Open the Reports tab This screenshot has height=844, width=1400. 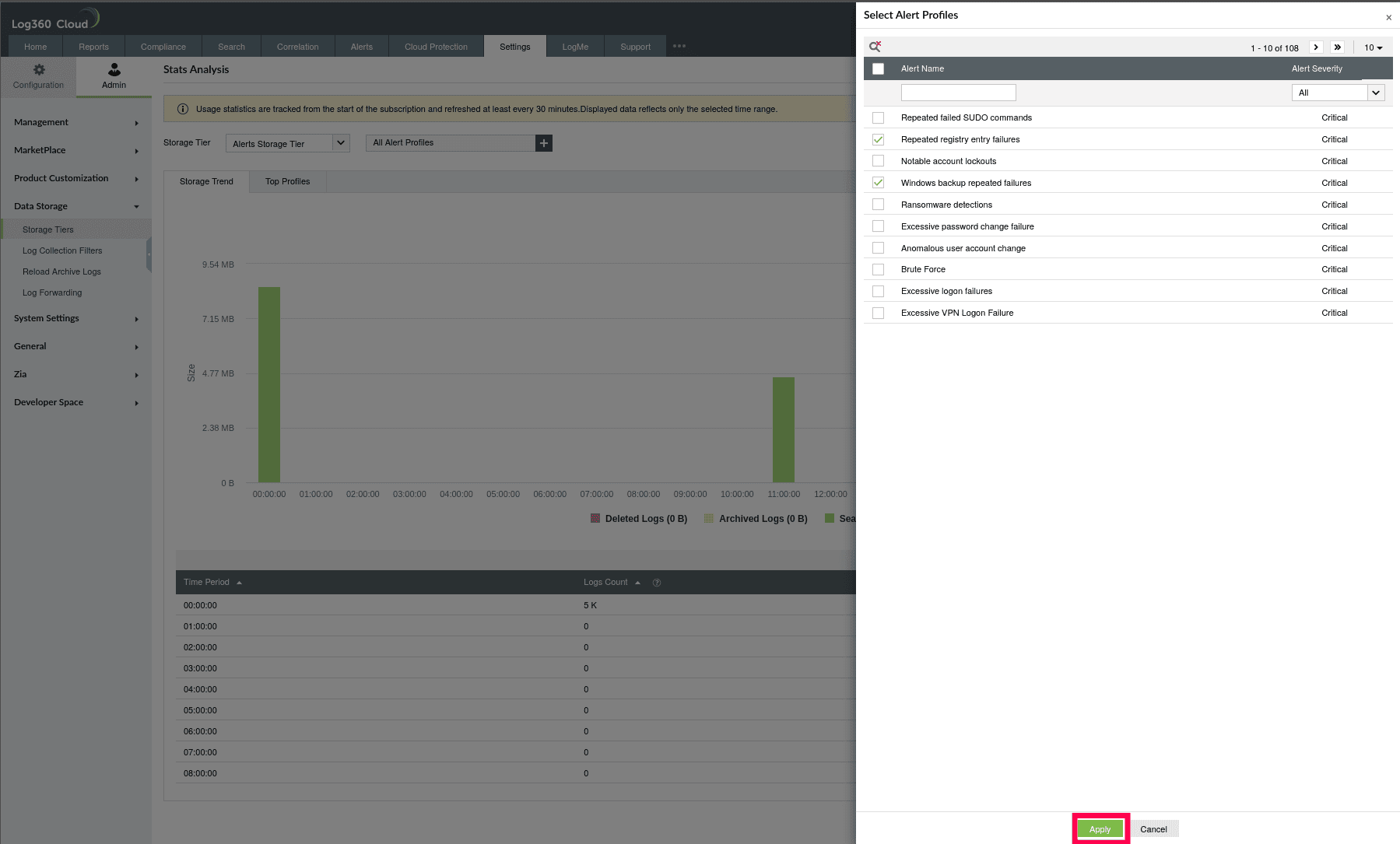click(x=93, y=47)
